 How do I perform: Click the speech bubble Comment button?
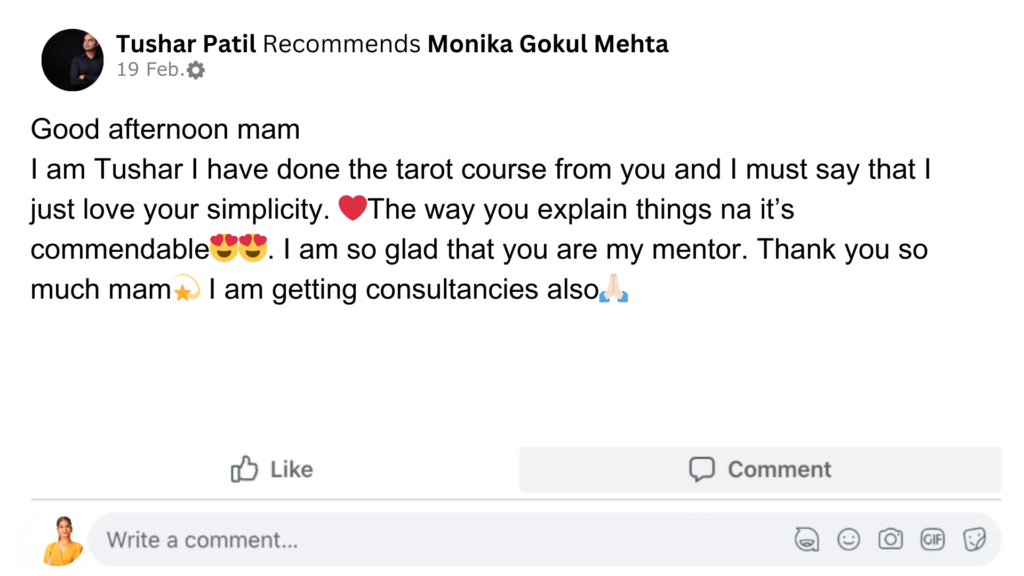760,469
